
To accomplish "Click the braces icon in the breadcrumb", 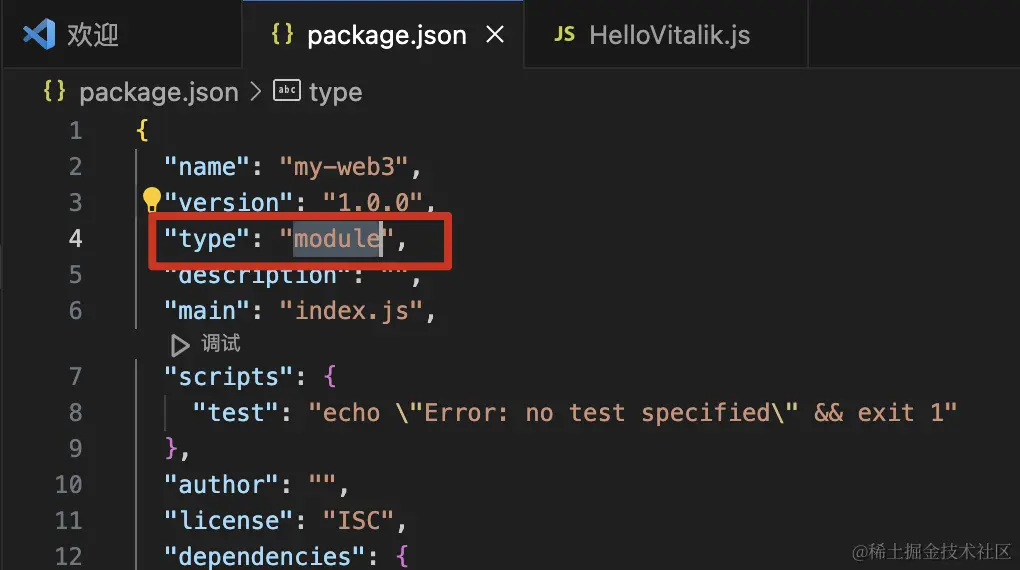I will 54,92.
